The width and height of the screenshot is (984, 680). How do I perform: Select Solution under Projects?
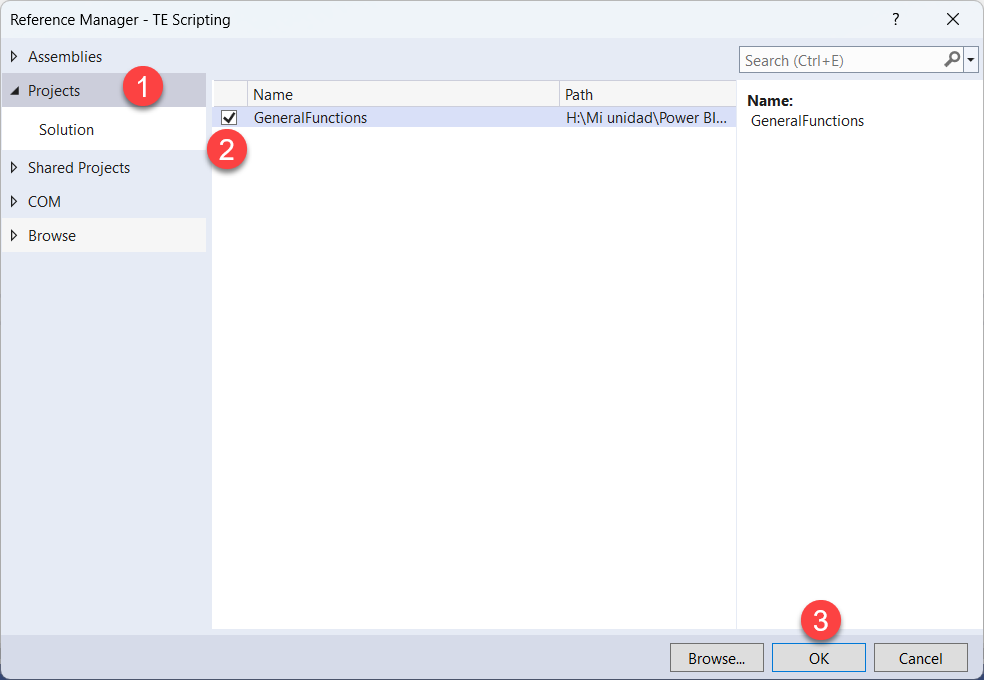(x=66, y=130)
